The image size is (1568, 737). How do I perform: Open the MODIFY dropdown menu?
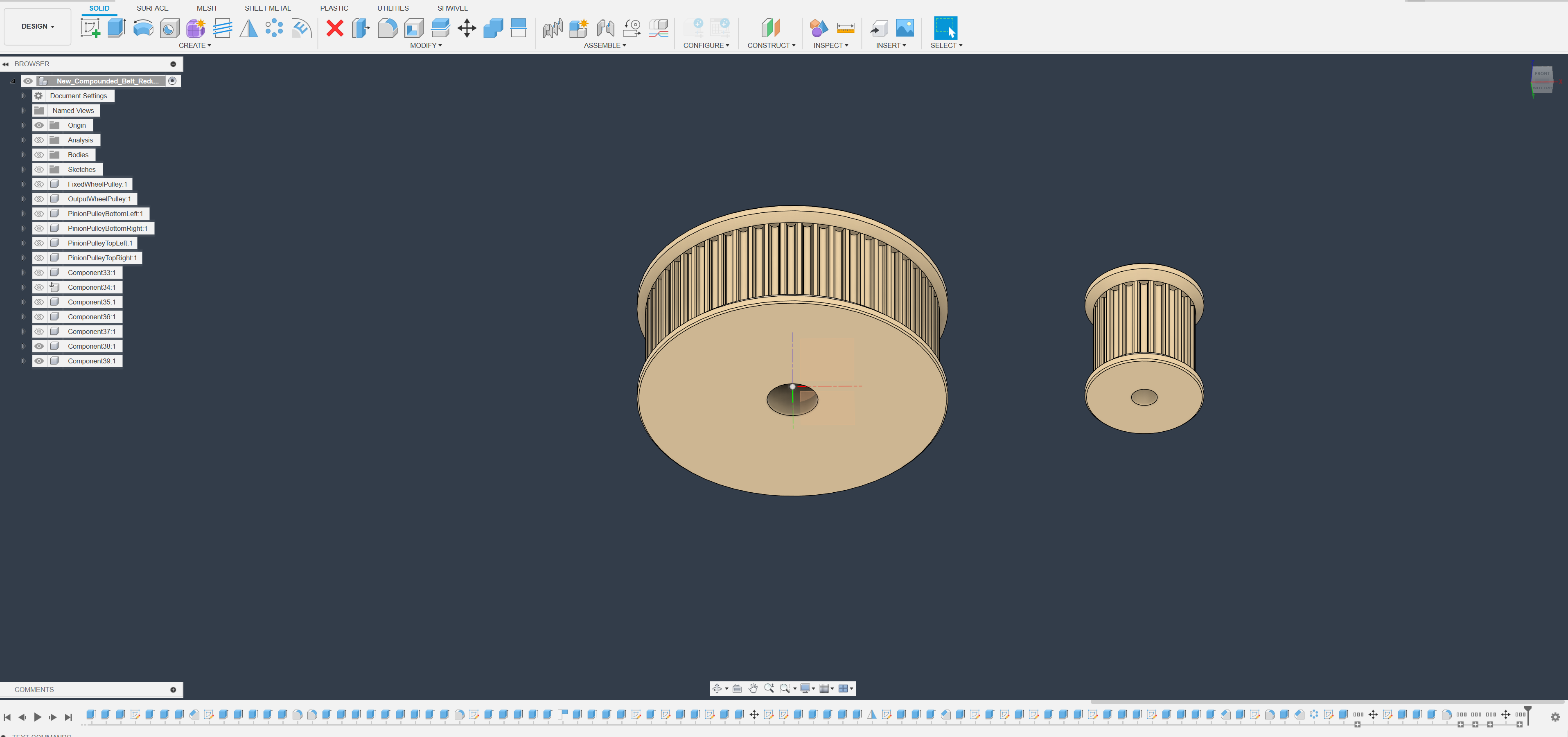click(426, 46)
